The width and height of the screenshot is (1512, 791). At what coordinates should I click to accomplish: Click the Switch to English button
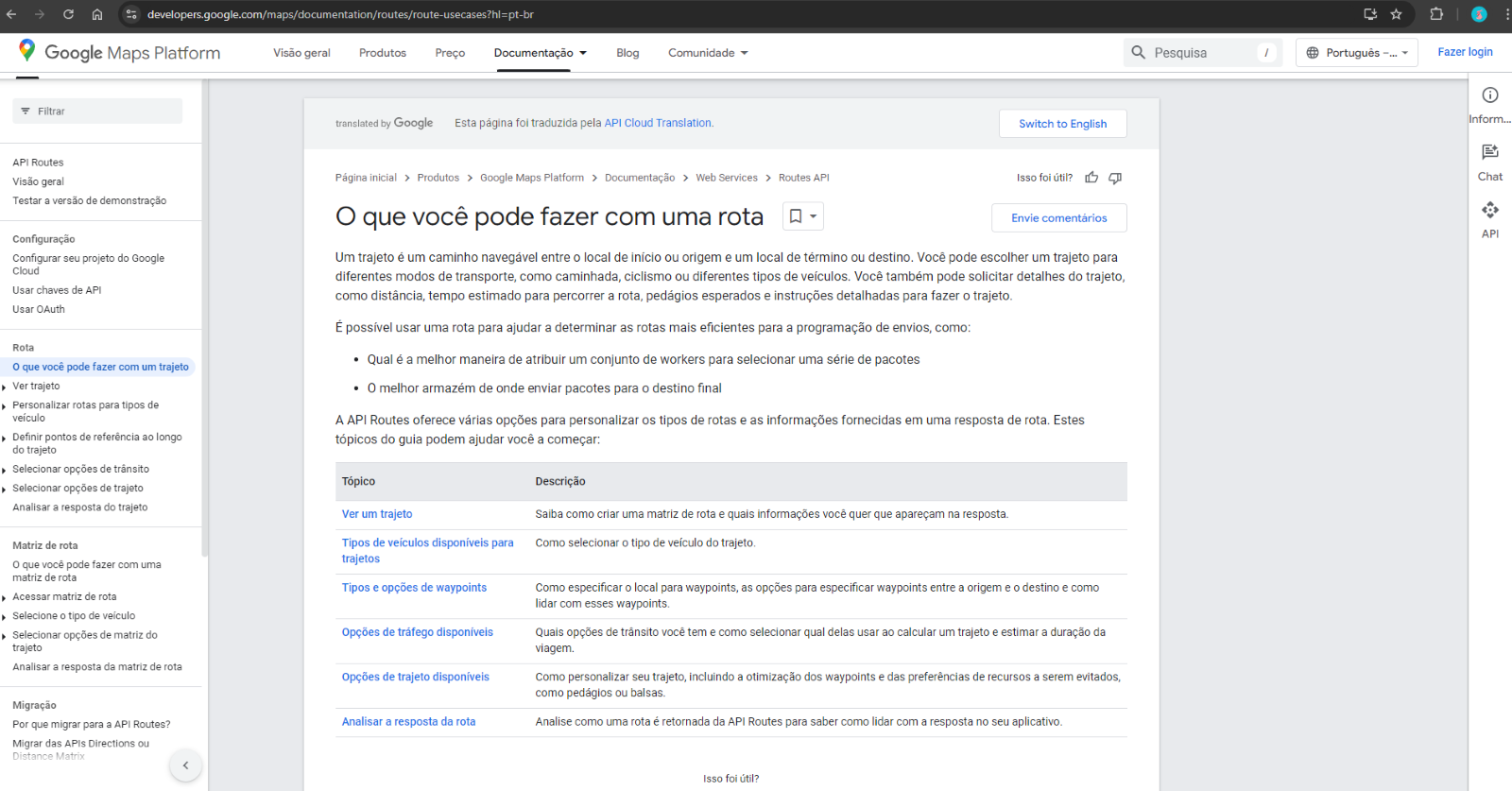1063,124
